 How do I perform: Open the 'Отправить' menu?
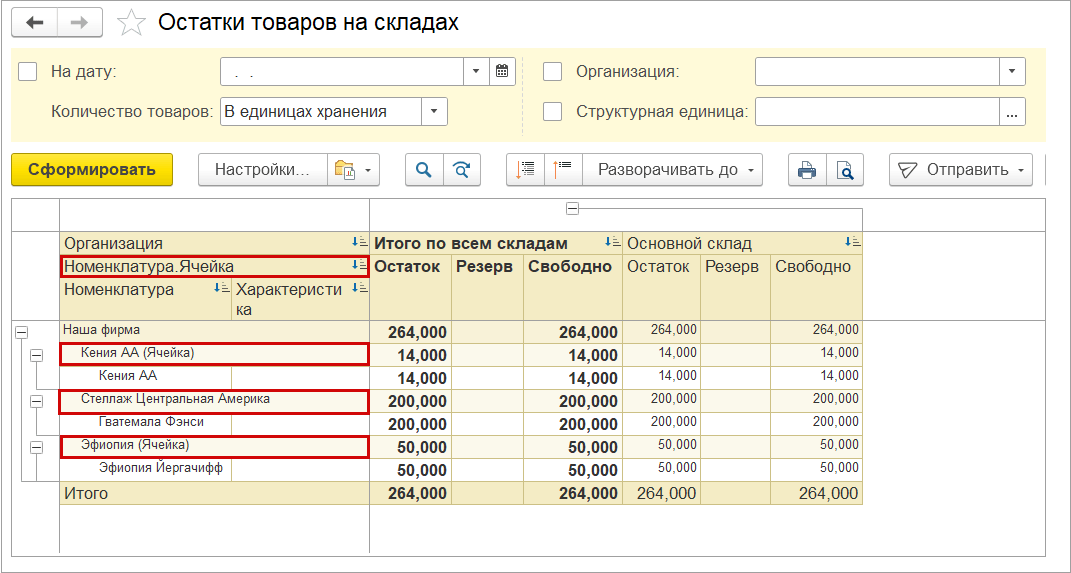tap(961, 169)
